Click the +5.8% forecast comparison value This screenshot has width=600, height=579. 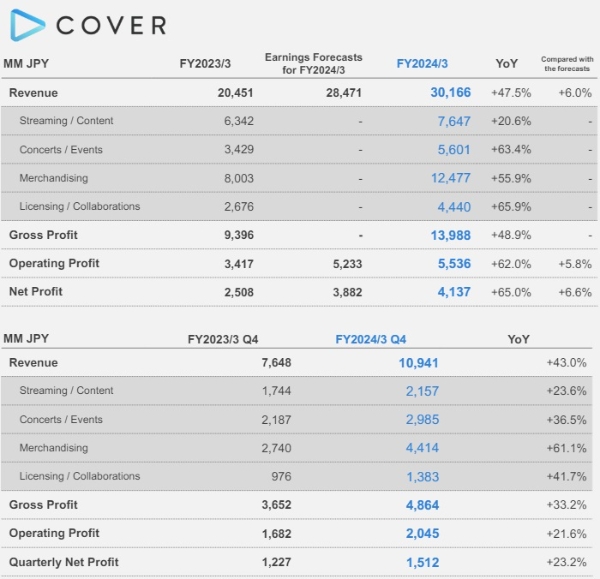point(575,264)
